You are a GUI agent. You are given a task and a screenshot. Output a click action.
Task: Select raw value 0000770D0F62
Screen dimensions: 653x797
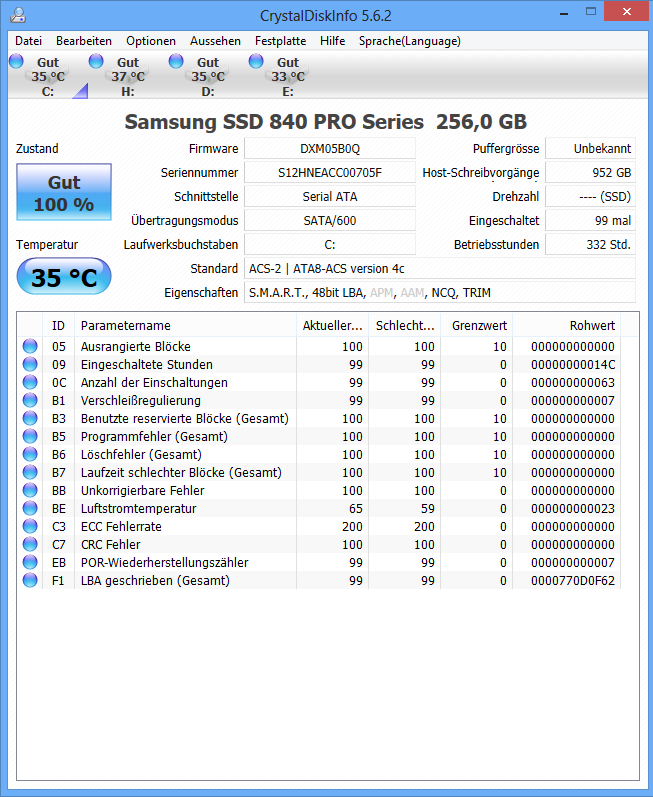point(573,580)
